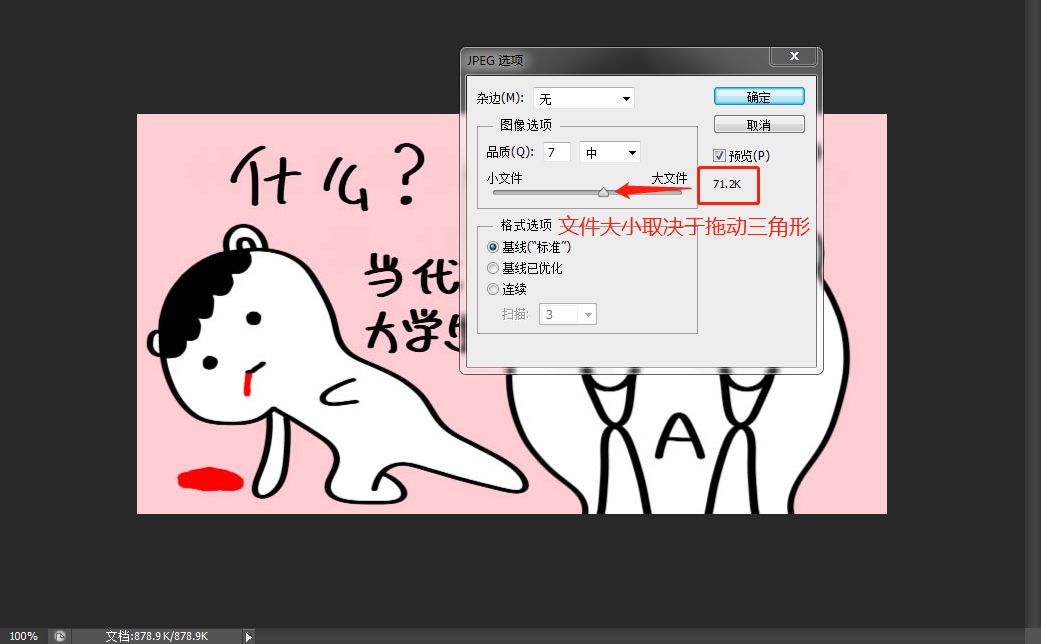Select the 连续 progressive radio button
Image resolution: width=1041 pixels, height=644 pixels.
coord(492,289)
